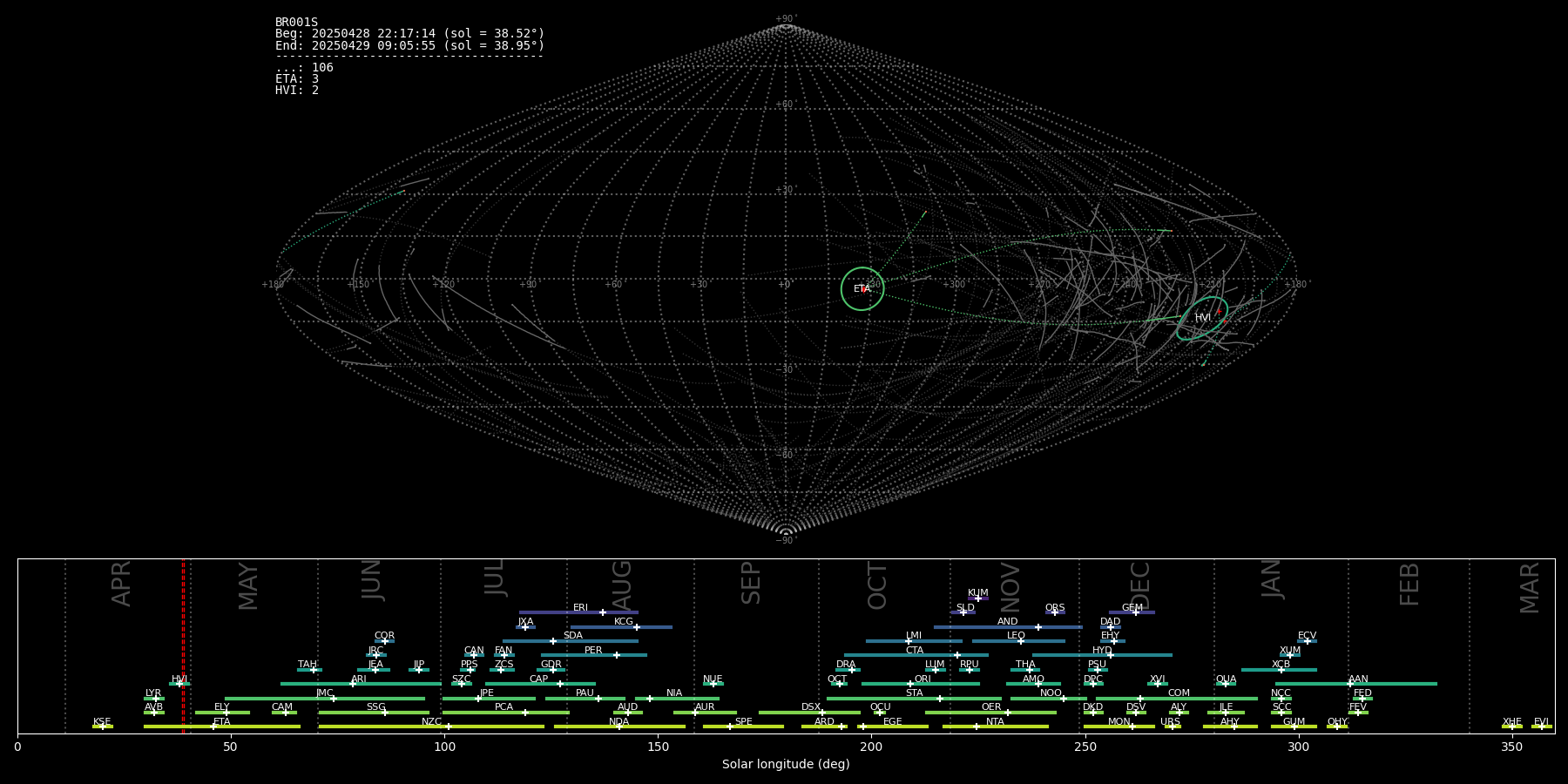Click the FEB month label
The width and height of the screenshot is (1568, 784).
[x=1409, y=584]
